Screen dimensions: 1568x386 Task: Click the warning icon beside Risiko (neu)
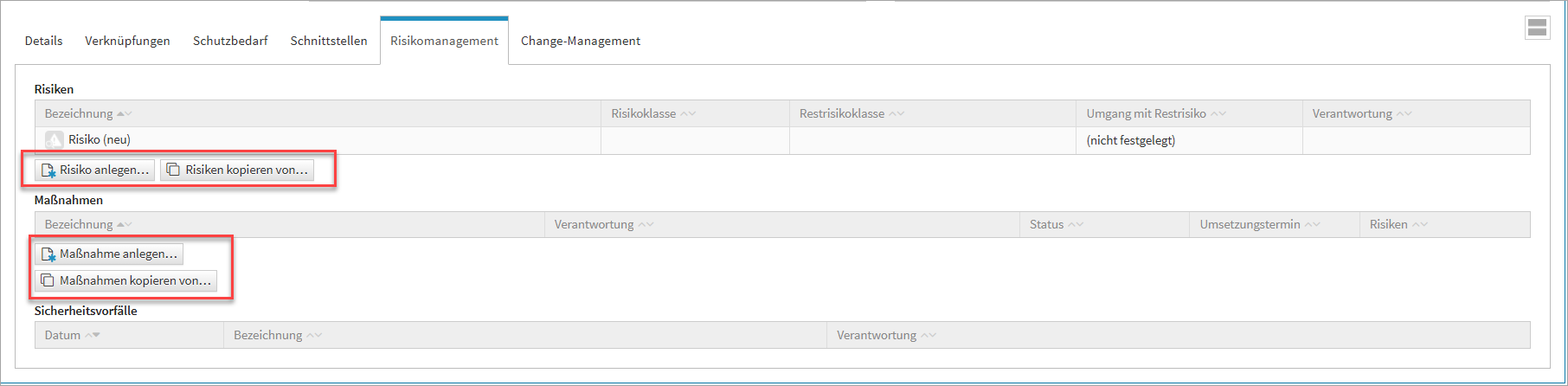coord(55,140)
